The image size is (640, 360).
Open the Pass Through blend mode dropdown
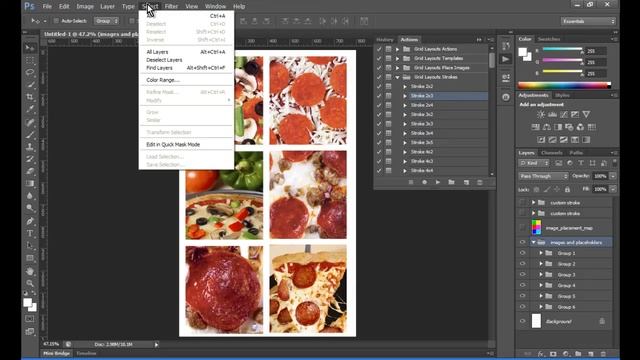pyautogui.click(x=543, y=176)
